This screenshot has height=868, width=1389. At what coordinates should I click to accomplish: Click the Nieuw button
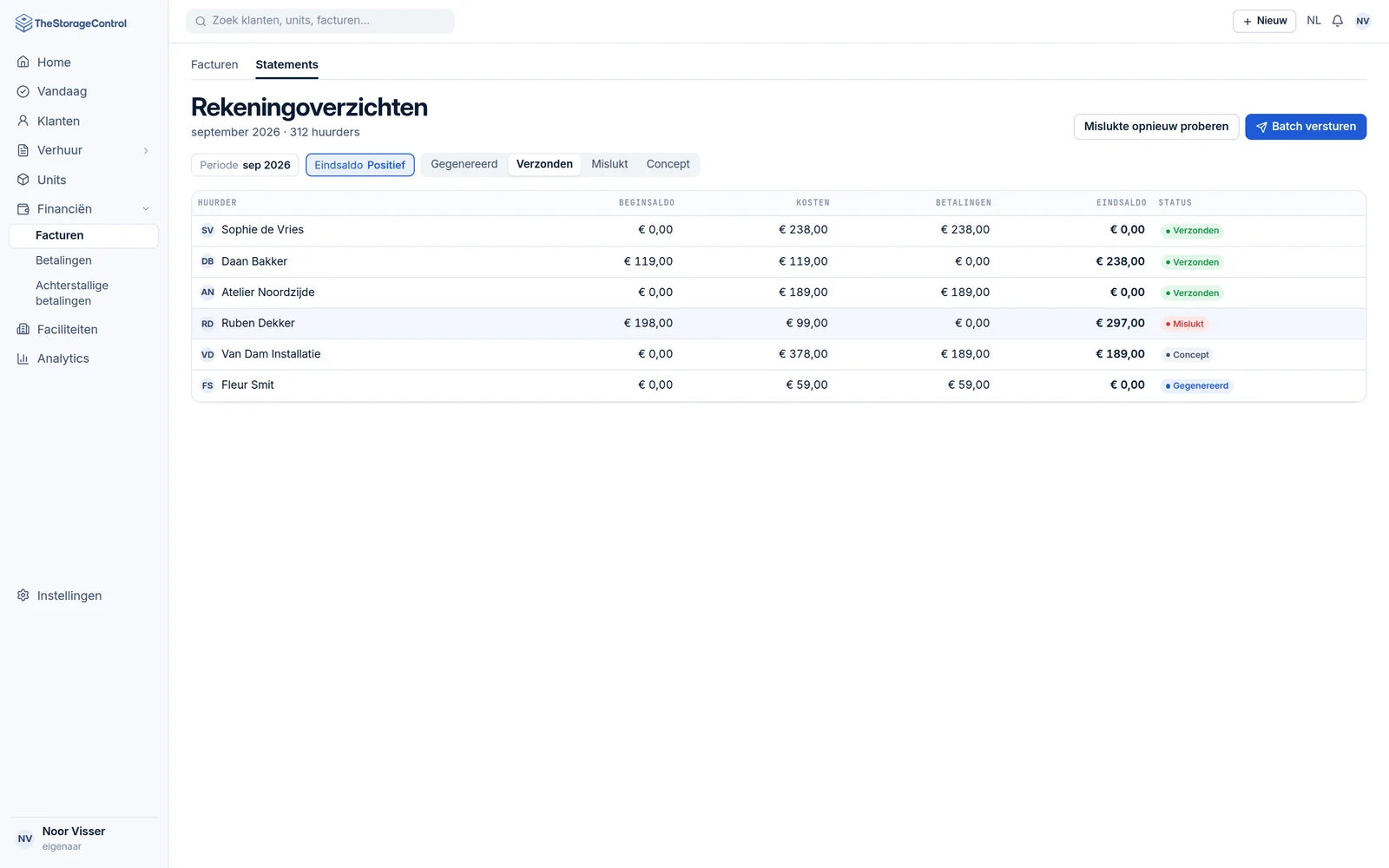click(x=1265, y=21)
